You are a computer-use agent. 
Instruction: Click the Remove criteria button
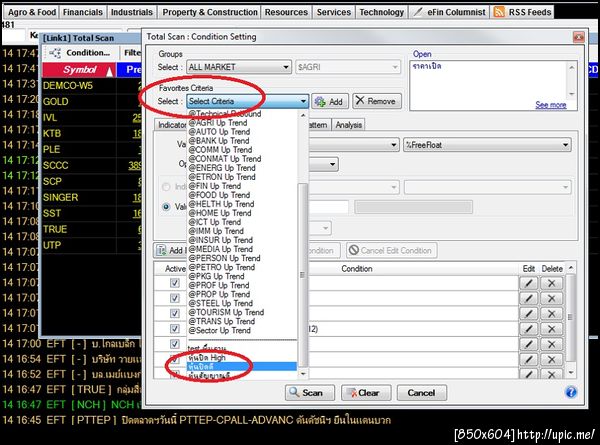377,101
